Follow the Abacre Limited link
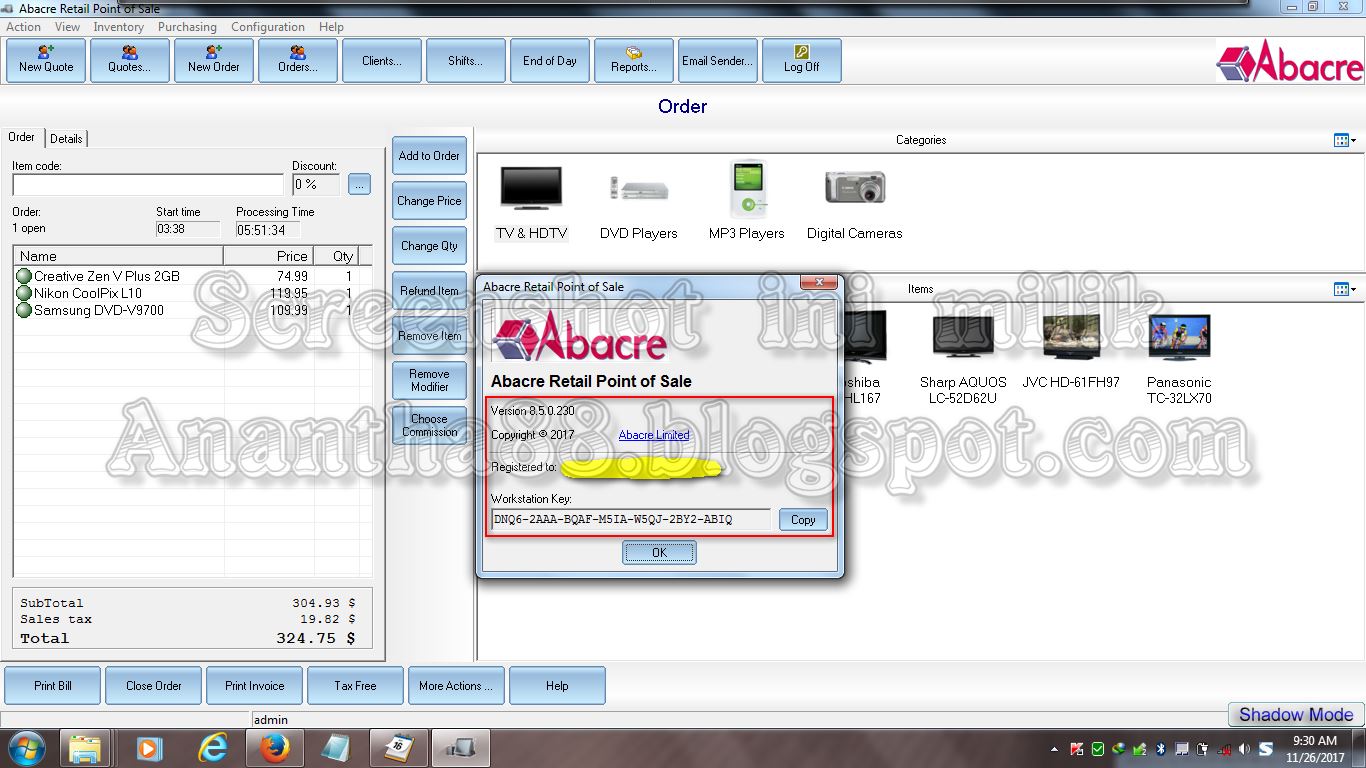 [x=654, y=435]
